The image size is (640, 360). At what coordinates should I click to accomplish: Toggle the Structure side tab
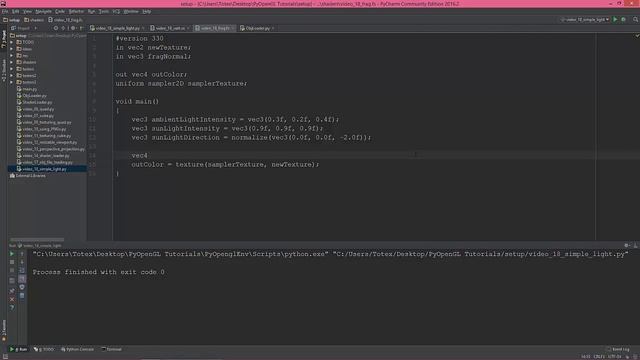tap(4, 70)
